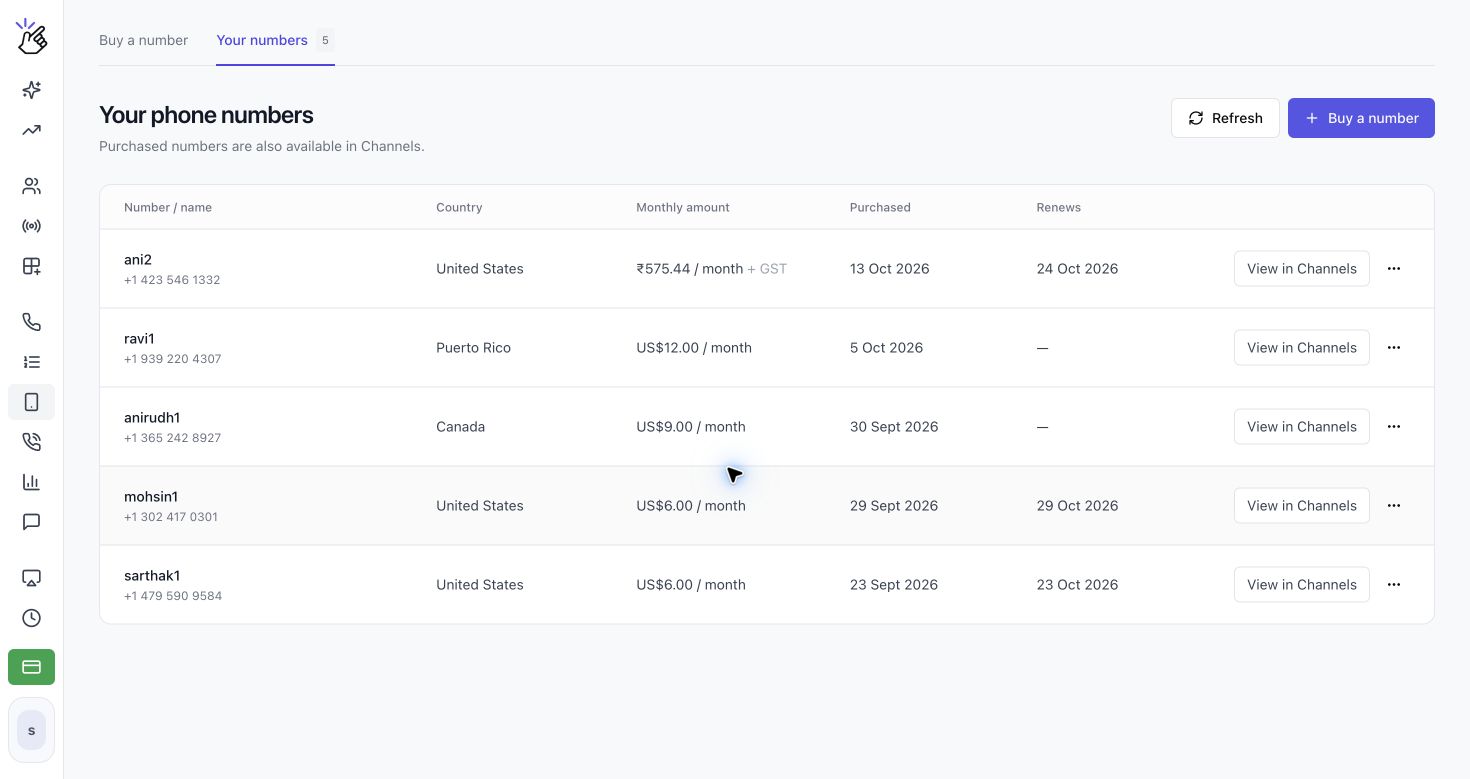Screen dimensions: 1470x779
Task: Click phone number +1 479 590 9584
Action: point(173,596)
